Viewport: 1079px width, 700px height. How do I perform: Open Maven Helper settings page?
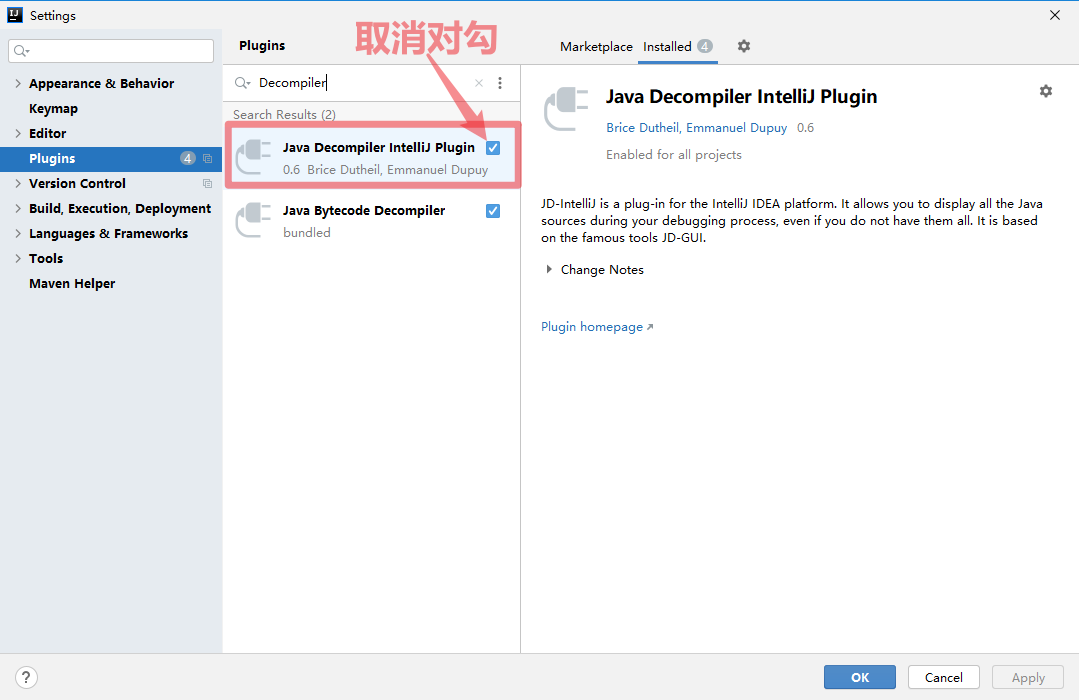(72, 284)
